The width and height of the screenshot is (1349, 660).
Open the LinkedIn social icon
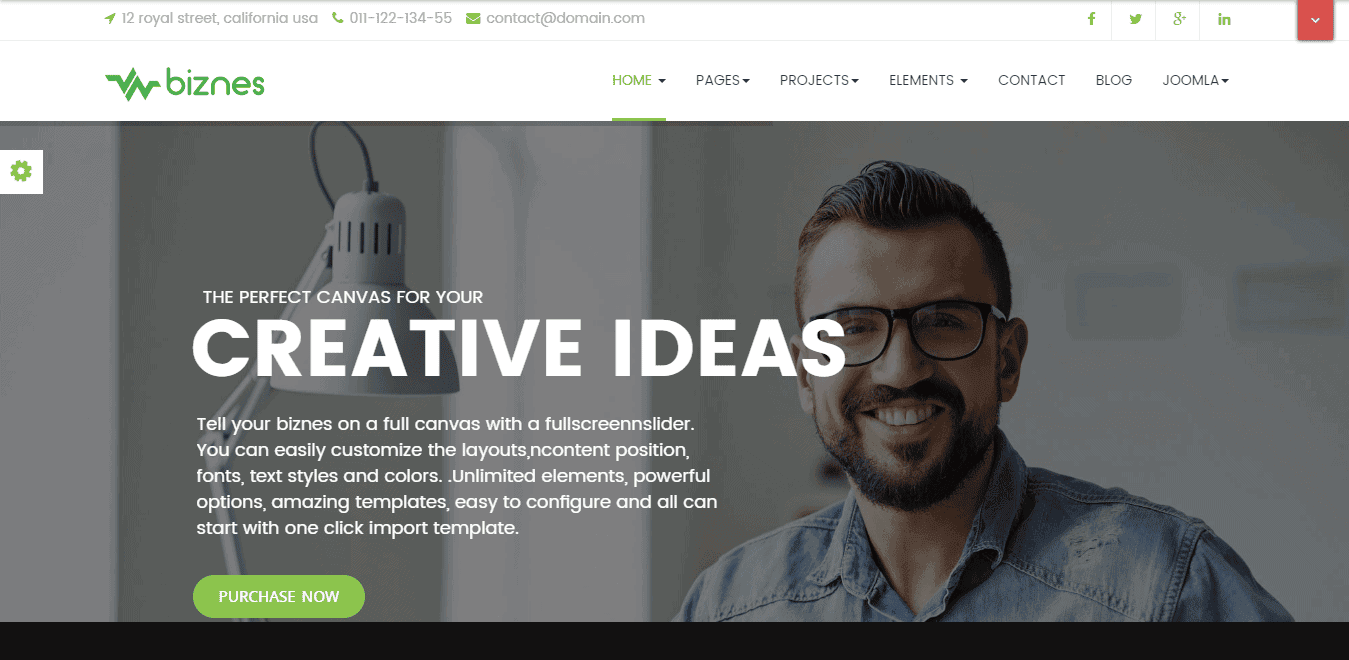pyautogui.click(x=1224, y=19)
